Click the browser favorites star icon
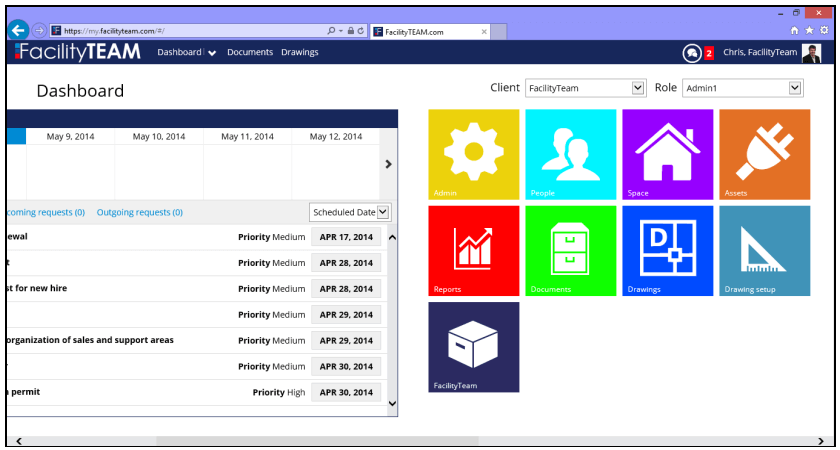This screenshot has height=450, width=840. (809, 31)
